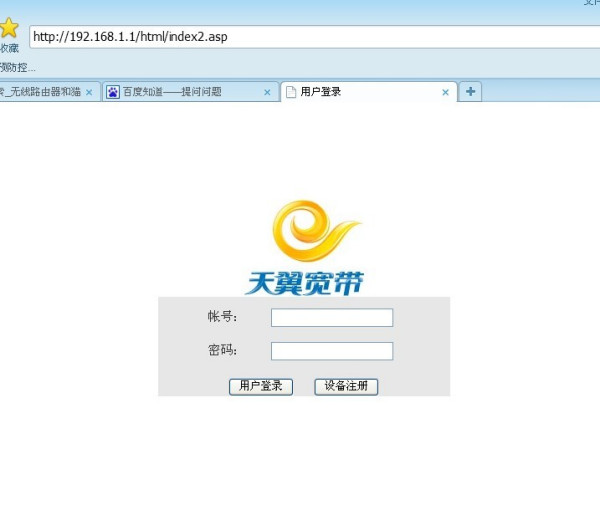The image size is (600, 505).
Task: Click the 密码 label text
Action: click(x=222, y=350)
